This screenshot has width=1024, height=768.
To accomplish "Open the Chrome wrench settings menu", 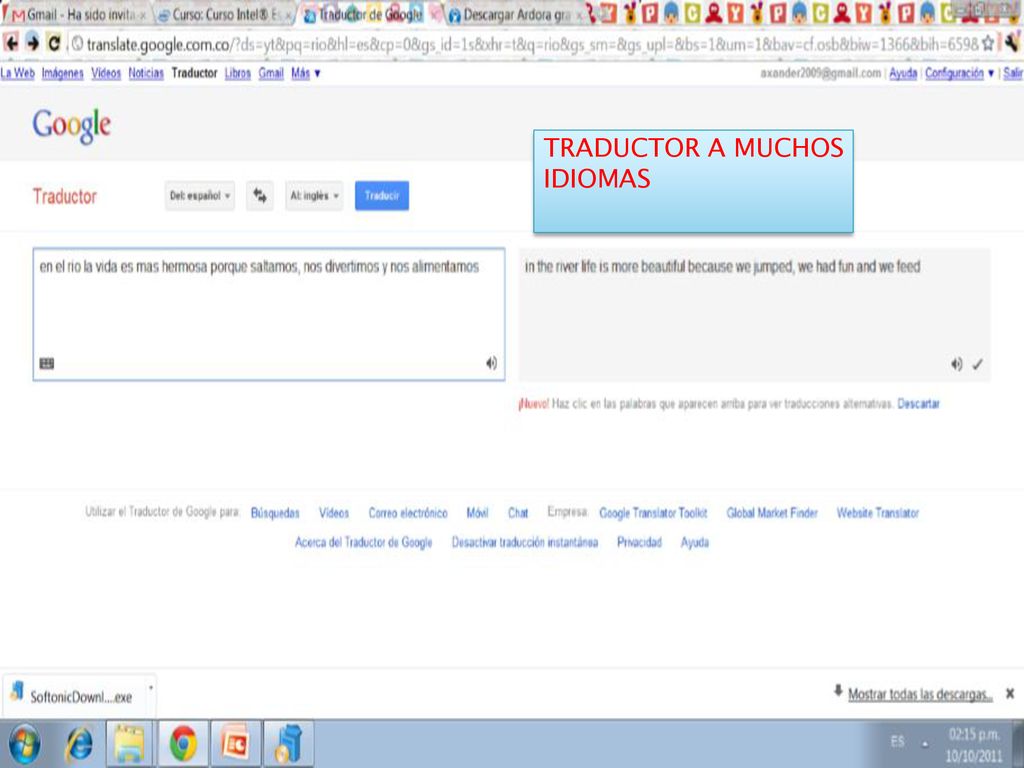I will [x=1012, y=44].
